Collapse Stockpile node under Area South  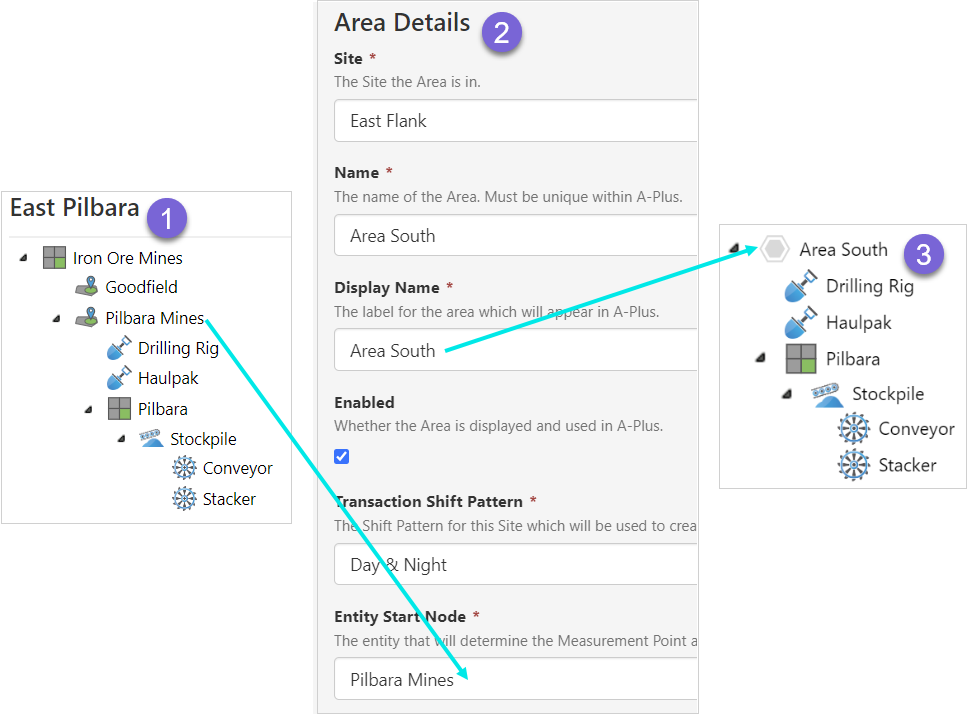tap(787, 394)
